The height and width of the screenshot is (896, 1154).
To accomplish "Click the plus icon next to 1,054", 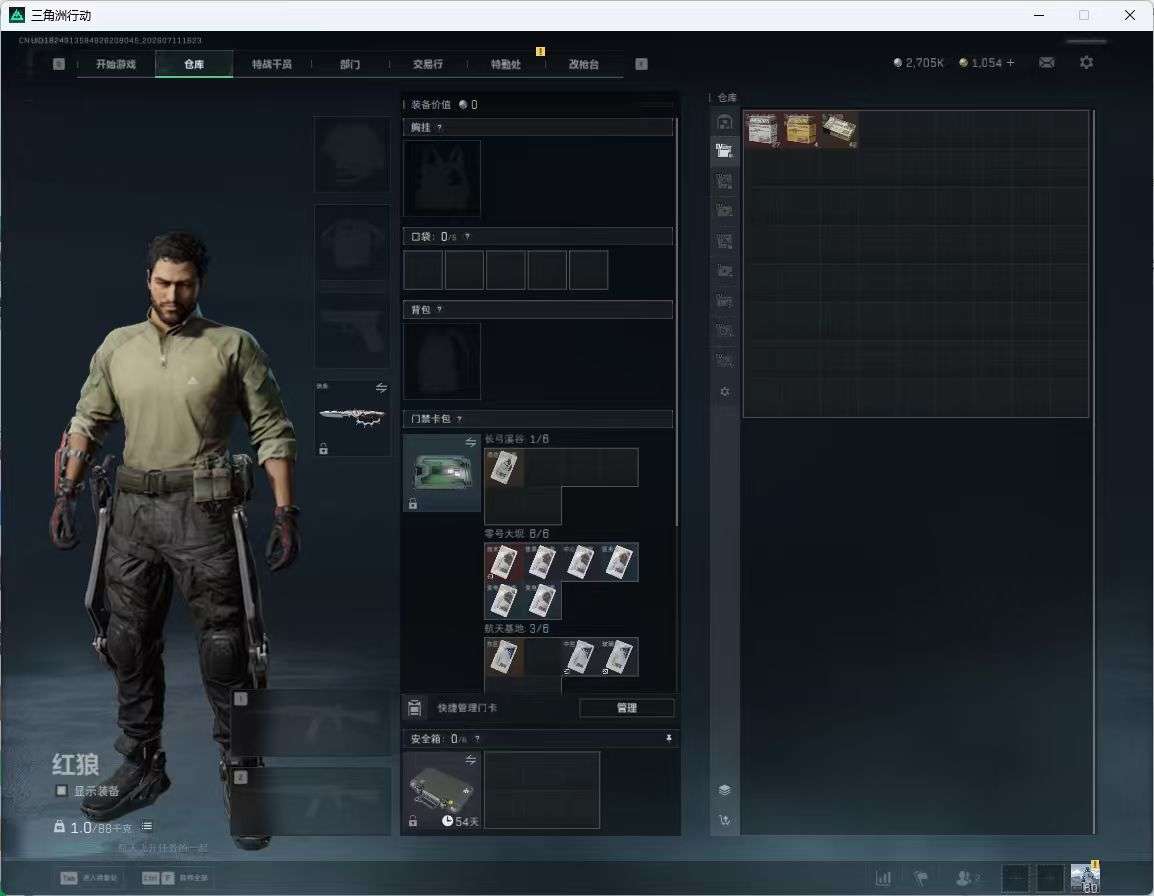I will [1010, 63].
